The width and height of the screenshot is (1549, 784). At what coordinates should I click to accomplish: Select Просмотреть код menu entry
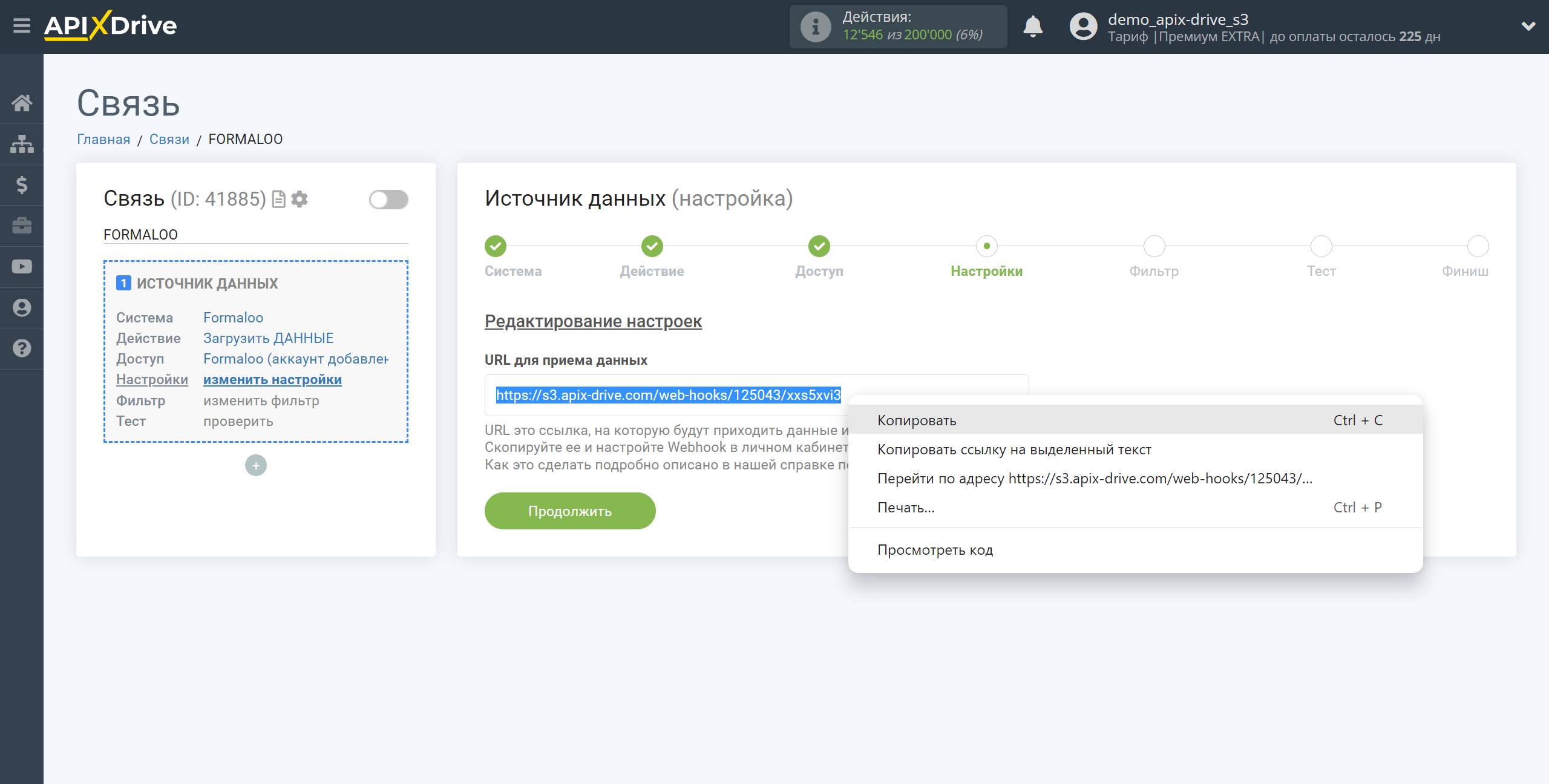1135,550
